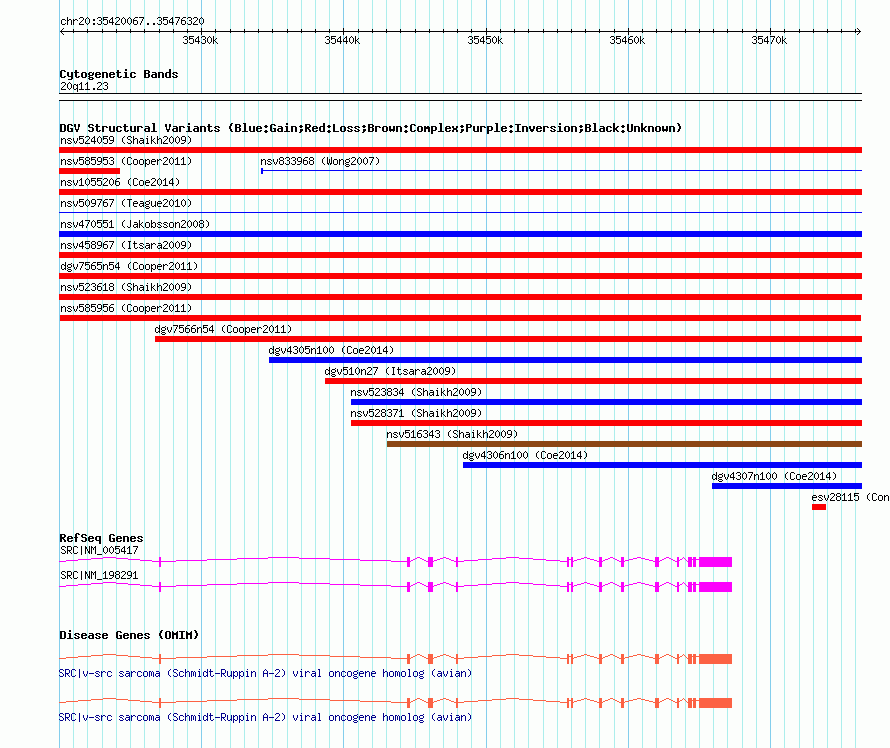The width and height of the screenshot is (890, 748).
Task: Select the nsv585956 (Cooper2011) red bar
Action: click(x=460, y=318)
